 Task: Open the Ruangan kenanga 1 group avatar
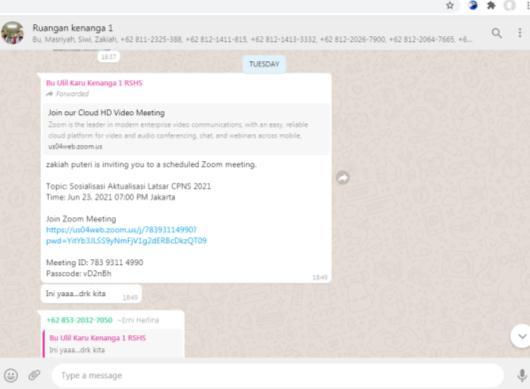tap(13, 33)
